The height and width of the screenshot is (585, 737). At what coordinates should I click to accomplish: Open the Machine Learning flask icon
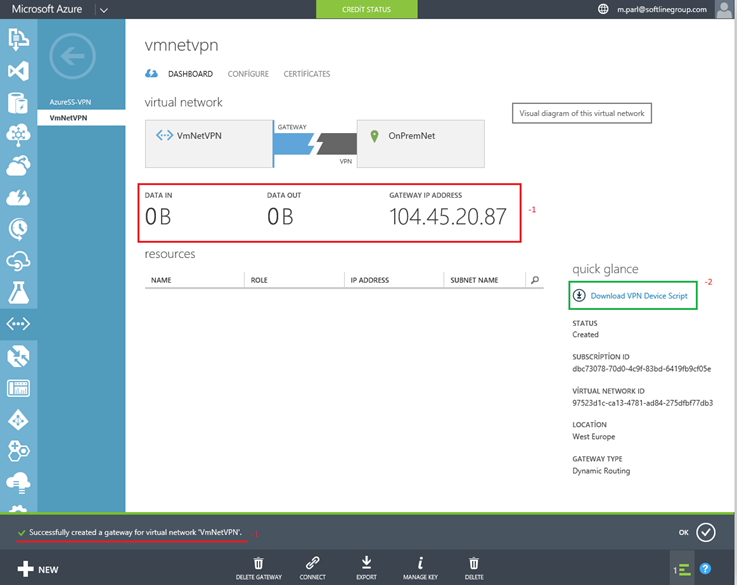tap(18, 292)
